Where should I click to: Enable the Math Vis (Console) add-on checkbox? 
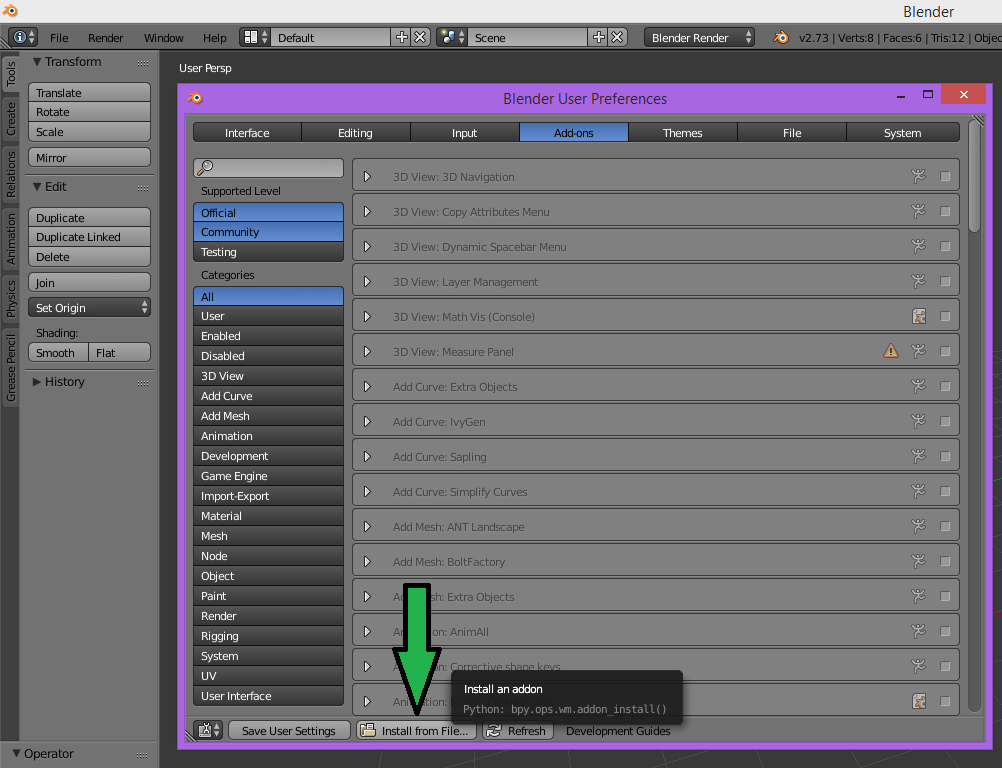pyautogui.click(x=945, y=316)
